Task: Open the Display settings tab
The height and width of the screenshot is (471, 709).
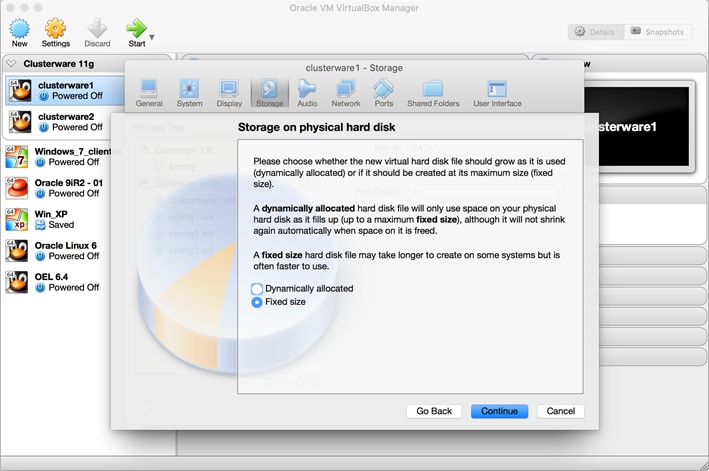Action: (x=229, y=93)
